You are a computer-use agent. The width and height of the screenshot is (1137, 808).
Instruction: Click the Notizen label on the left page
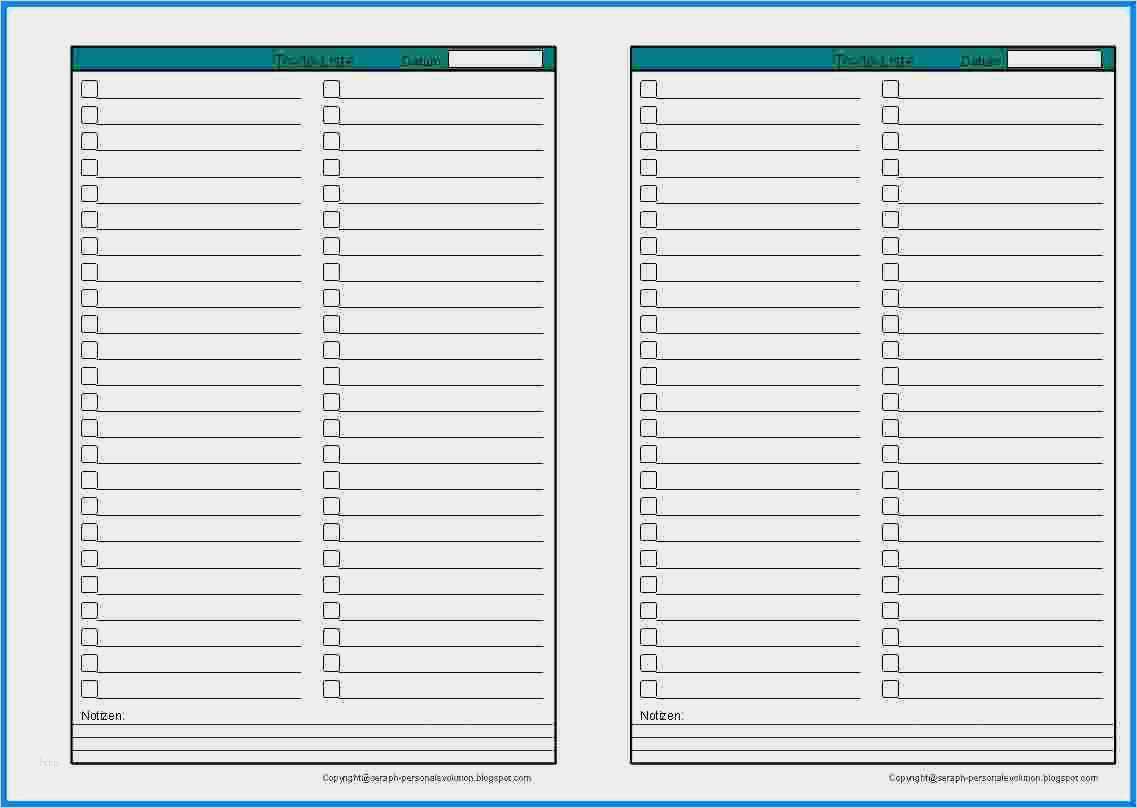point(98,715)
